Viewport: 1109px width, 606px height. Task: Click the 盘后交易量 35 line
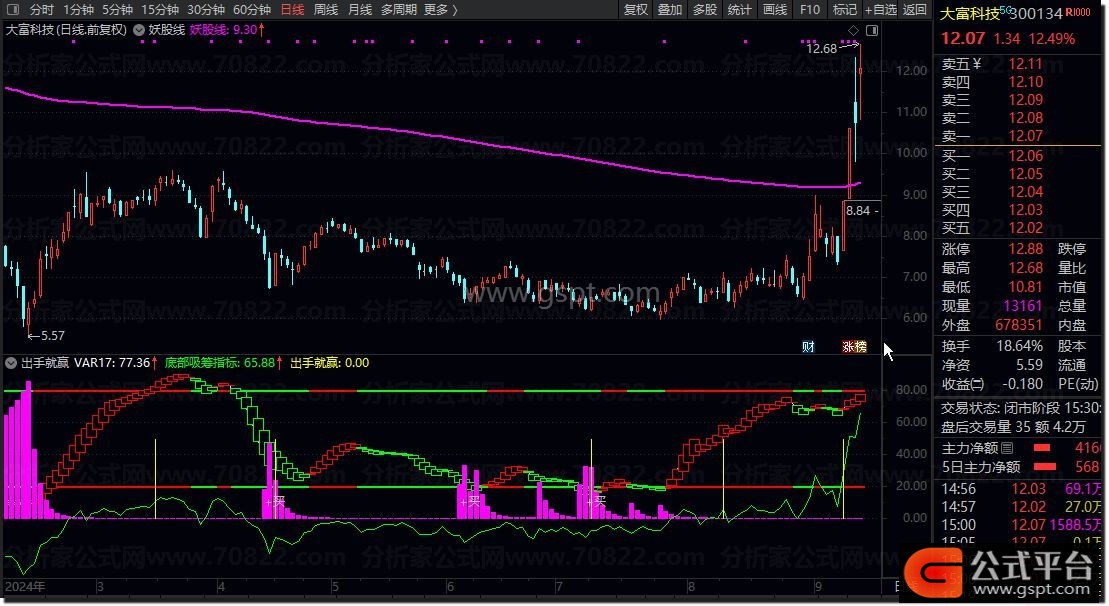click(x=1013, y=427)
